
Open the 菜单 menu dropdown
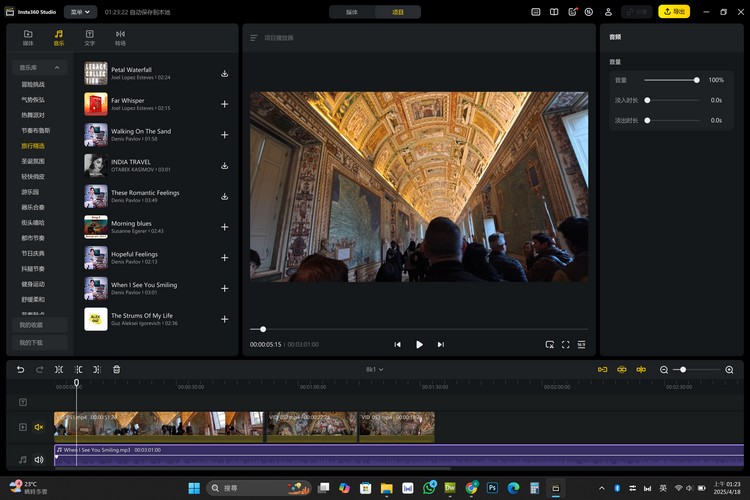pyautogui.click(x=80, y=12)
